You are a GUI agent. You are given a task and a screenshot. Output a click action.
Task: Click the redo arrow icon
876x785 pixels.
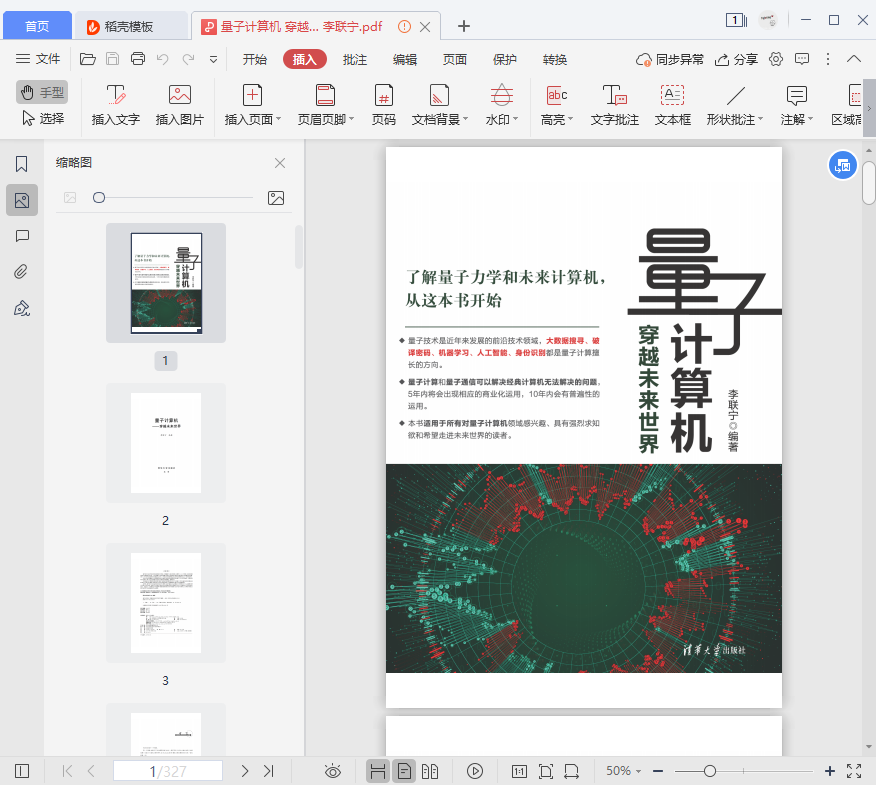tap(189, 59)
